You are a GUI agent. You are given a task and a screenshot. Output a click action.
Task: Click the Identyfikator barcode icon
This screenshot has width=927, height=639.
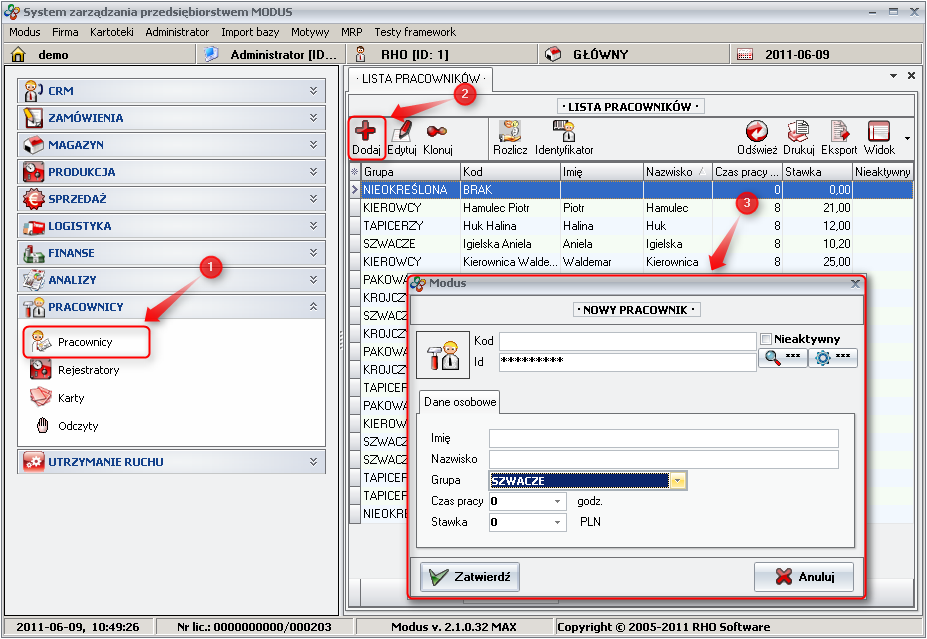tap(564, 131)
